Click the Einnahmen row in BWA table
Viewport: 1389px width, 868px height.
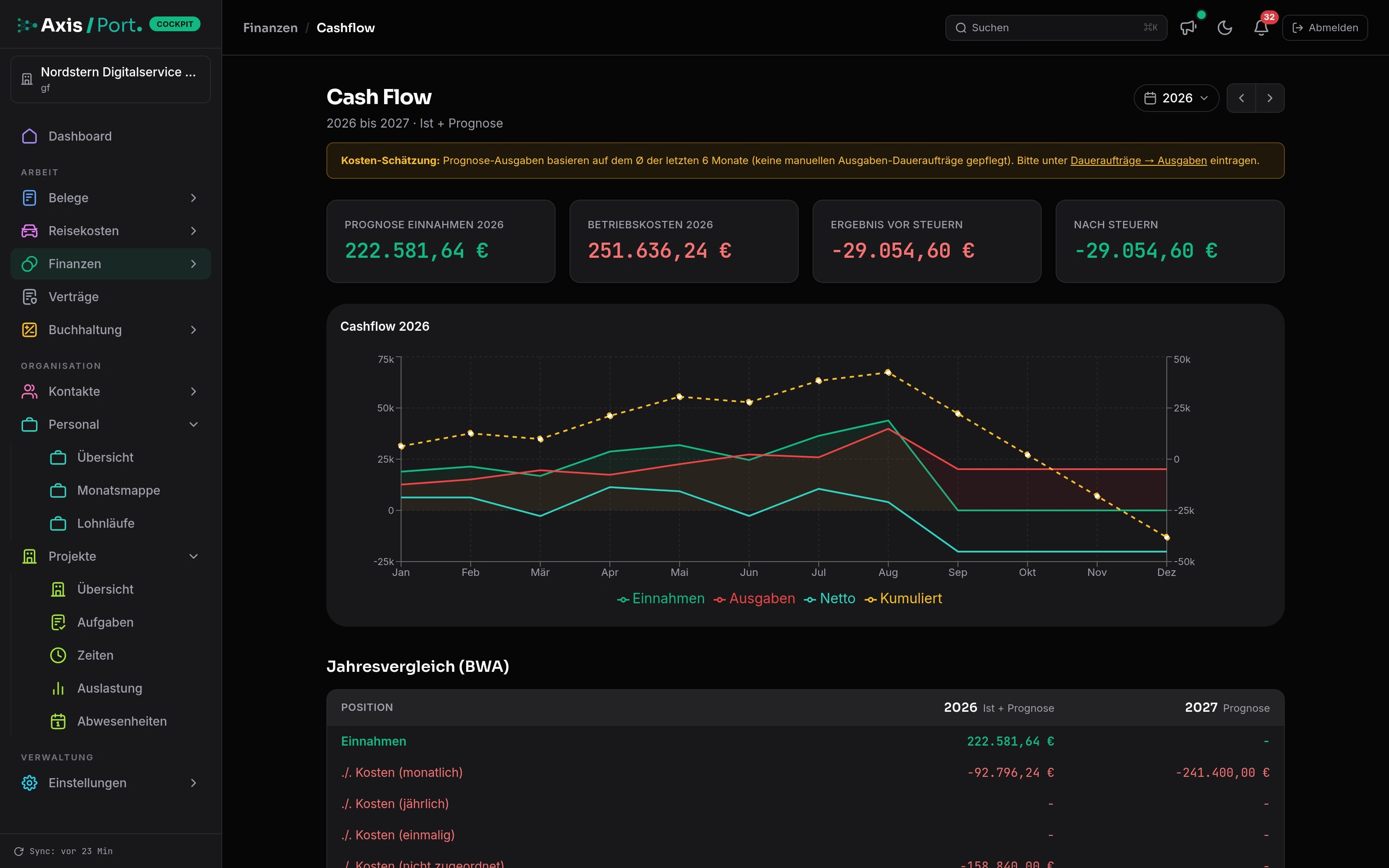805,741
